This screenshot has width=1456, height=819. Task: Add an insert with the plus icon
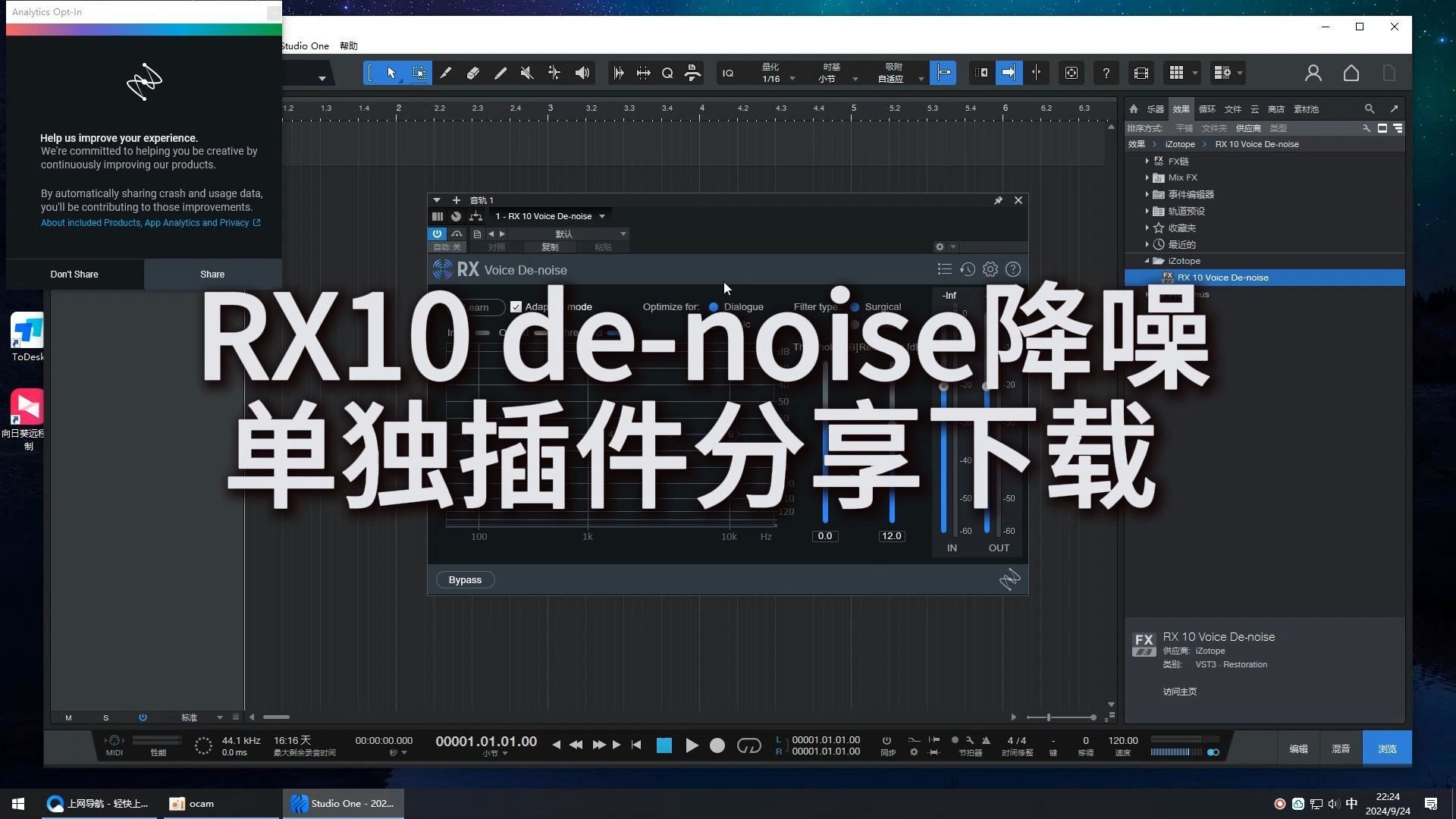pos(456,200)
